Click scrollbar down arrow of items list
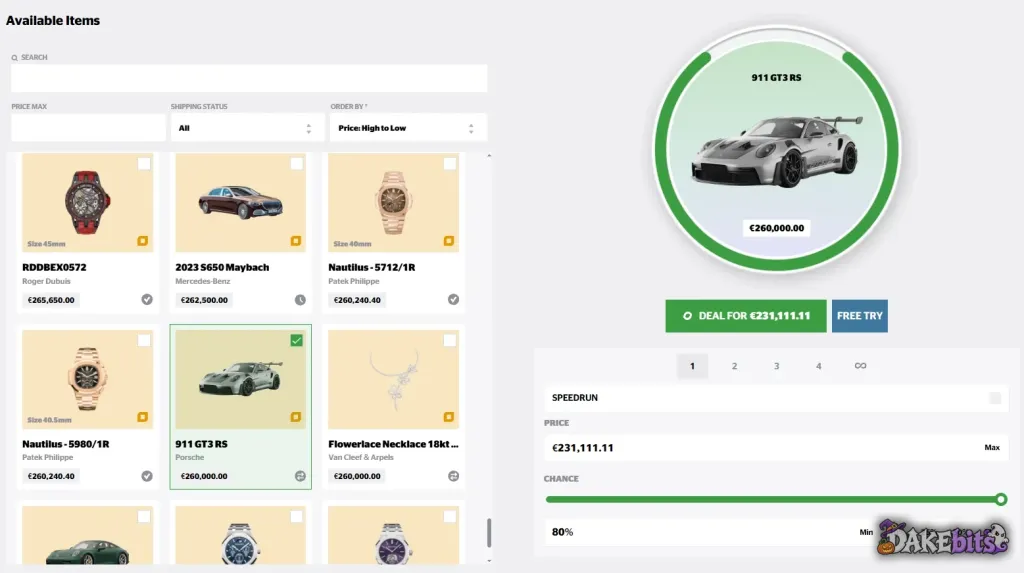The height and width of the screenshot is (573, 1024). tap(489, 561)
